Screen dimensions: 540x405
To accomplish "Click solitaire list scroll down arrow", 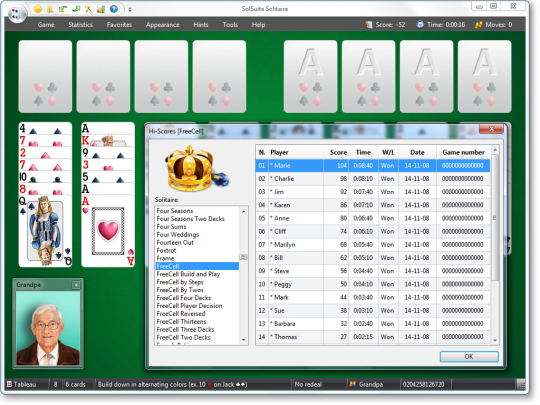I will click(x=243, y=340).
